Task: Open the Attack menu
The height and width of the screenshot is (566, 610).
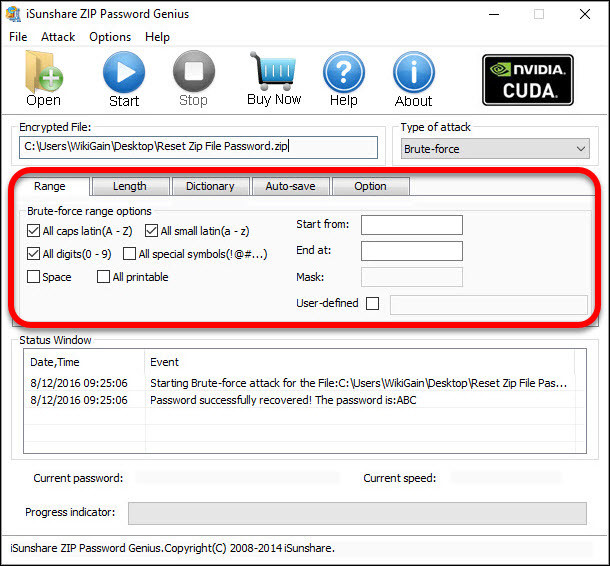Action: tap(58, 37)
